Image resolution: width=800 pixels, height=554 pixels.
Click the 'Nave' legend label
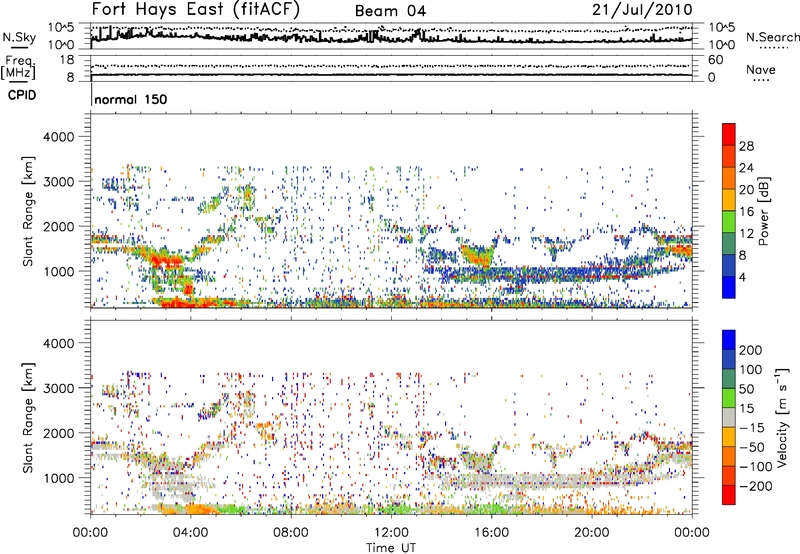coord(760,69)
